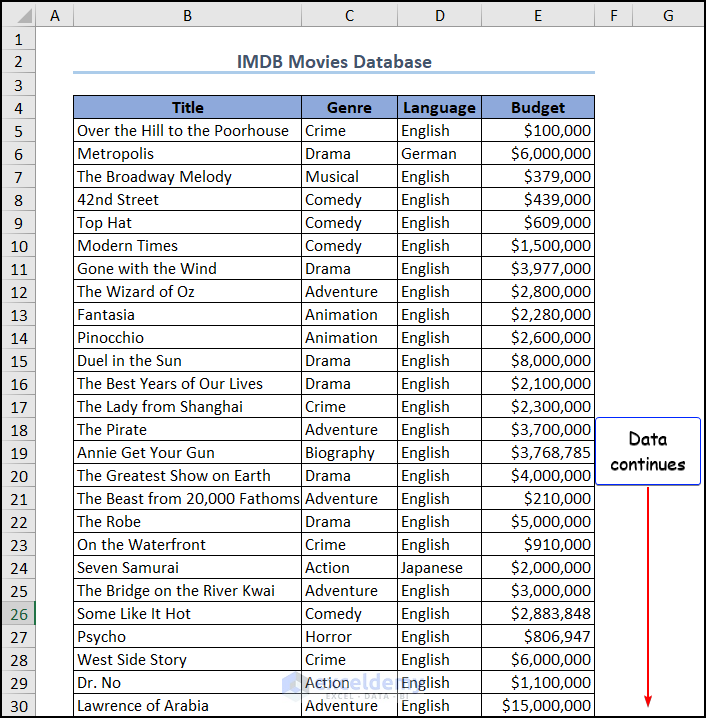Select the $210,000 budget cell
The image size is (706, 718).
(538, 498)
